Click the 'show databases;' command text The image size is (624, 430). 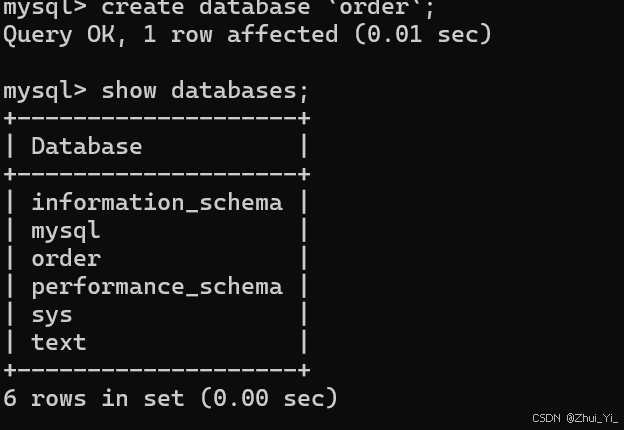(205, 91)
